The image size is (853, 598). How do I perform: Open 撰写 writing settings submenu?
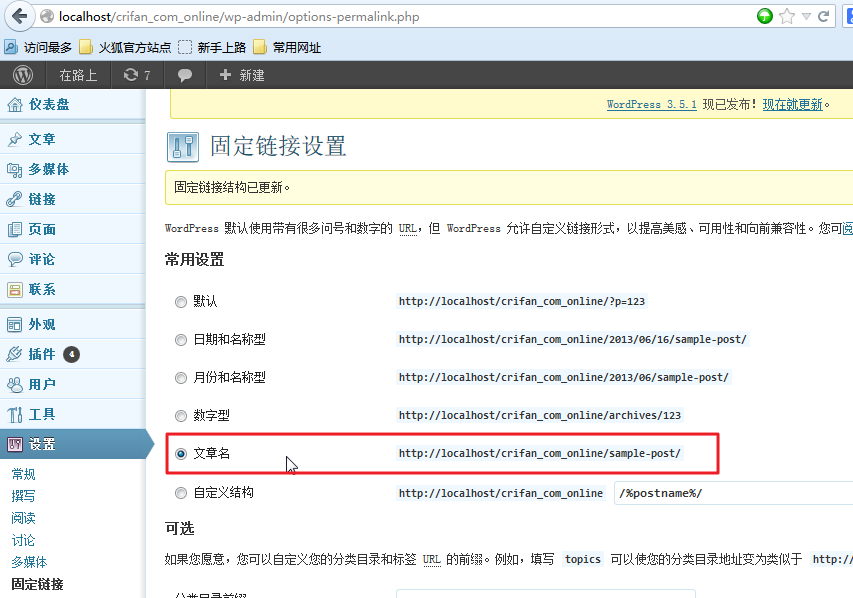pos(23,496)
